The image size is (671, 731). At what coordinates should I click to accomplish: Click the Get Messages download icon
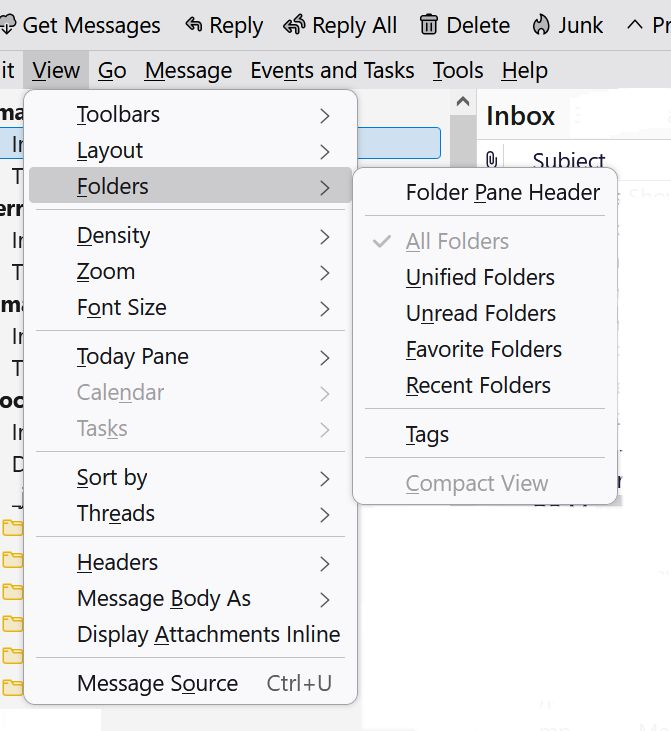[x=7, y=25]
